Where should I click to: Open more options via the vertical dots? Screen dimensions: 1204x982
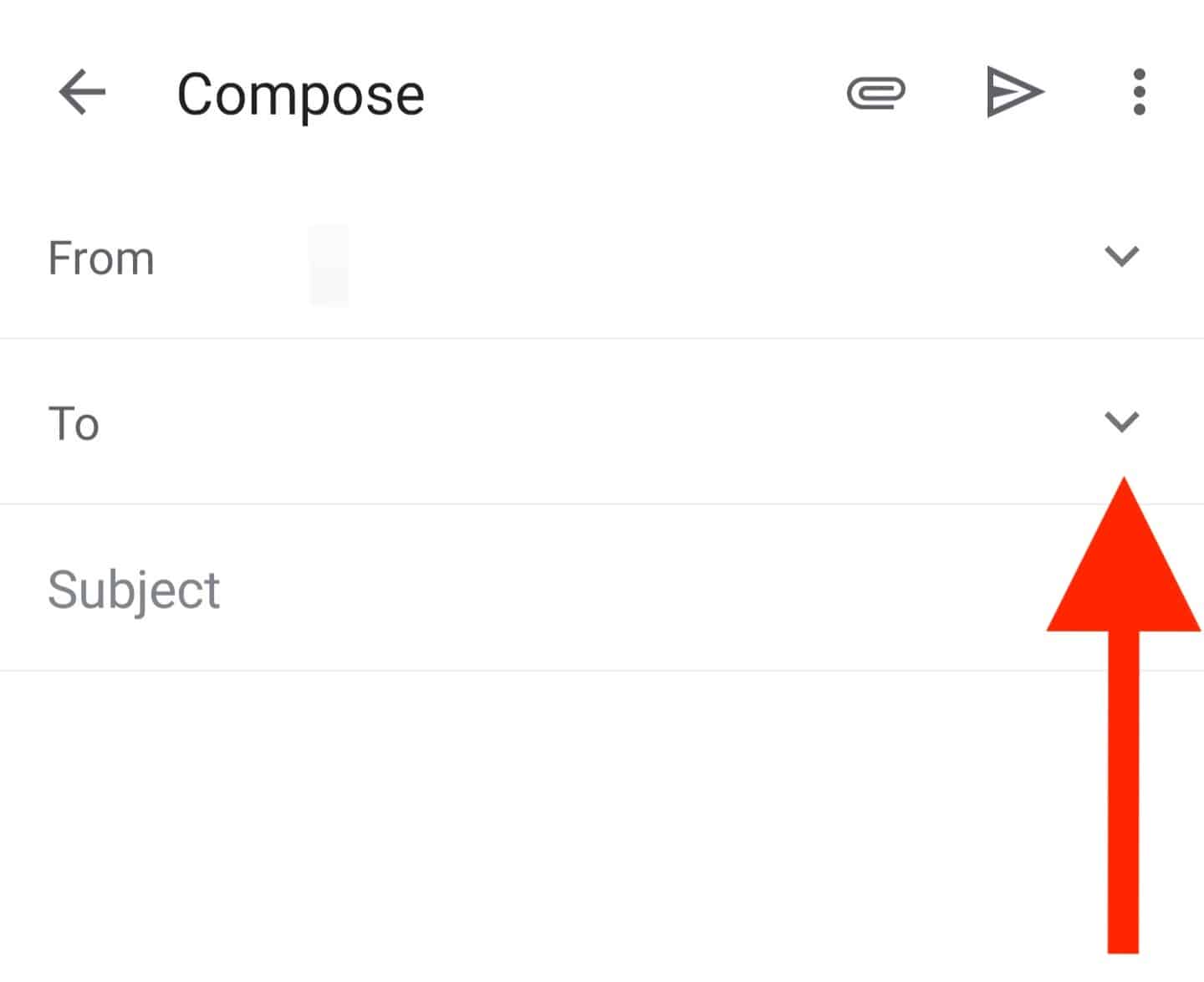(1139, 94)
